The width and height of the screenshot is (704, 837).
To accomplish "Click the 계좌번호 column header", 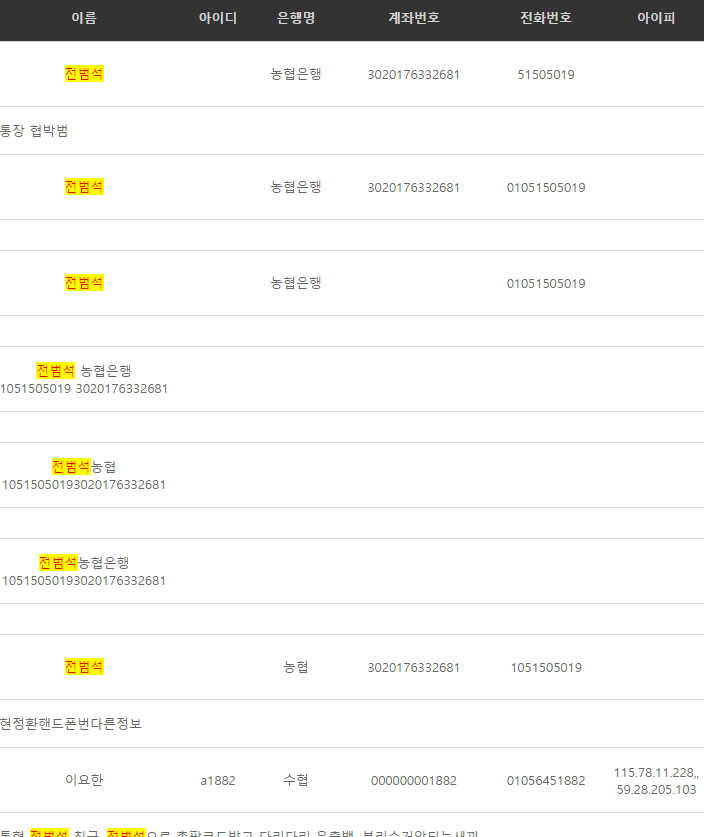I will coord(414,18).
